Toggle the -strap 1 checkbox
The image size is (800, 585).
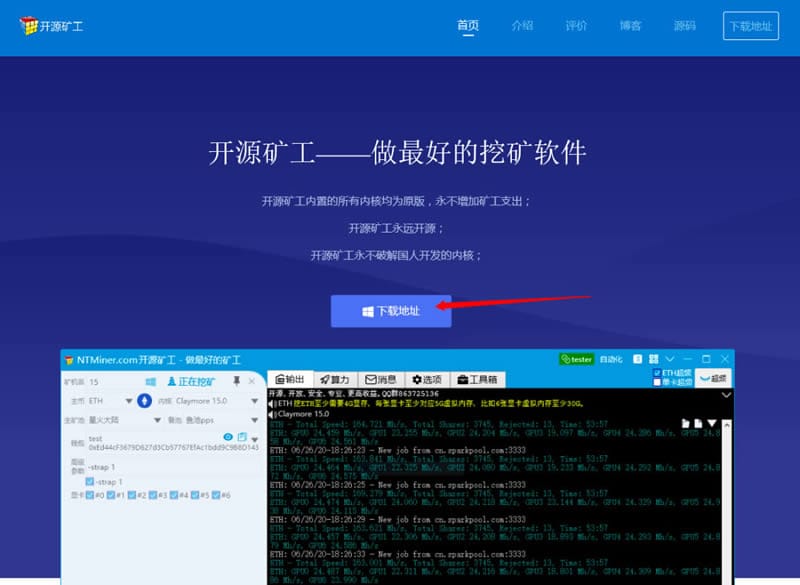coord(90,480)
